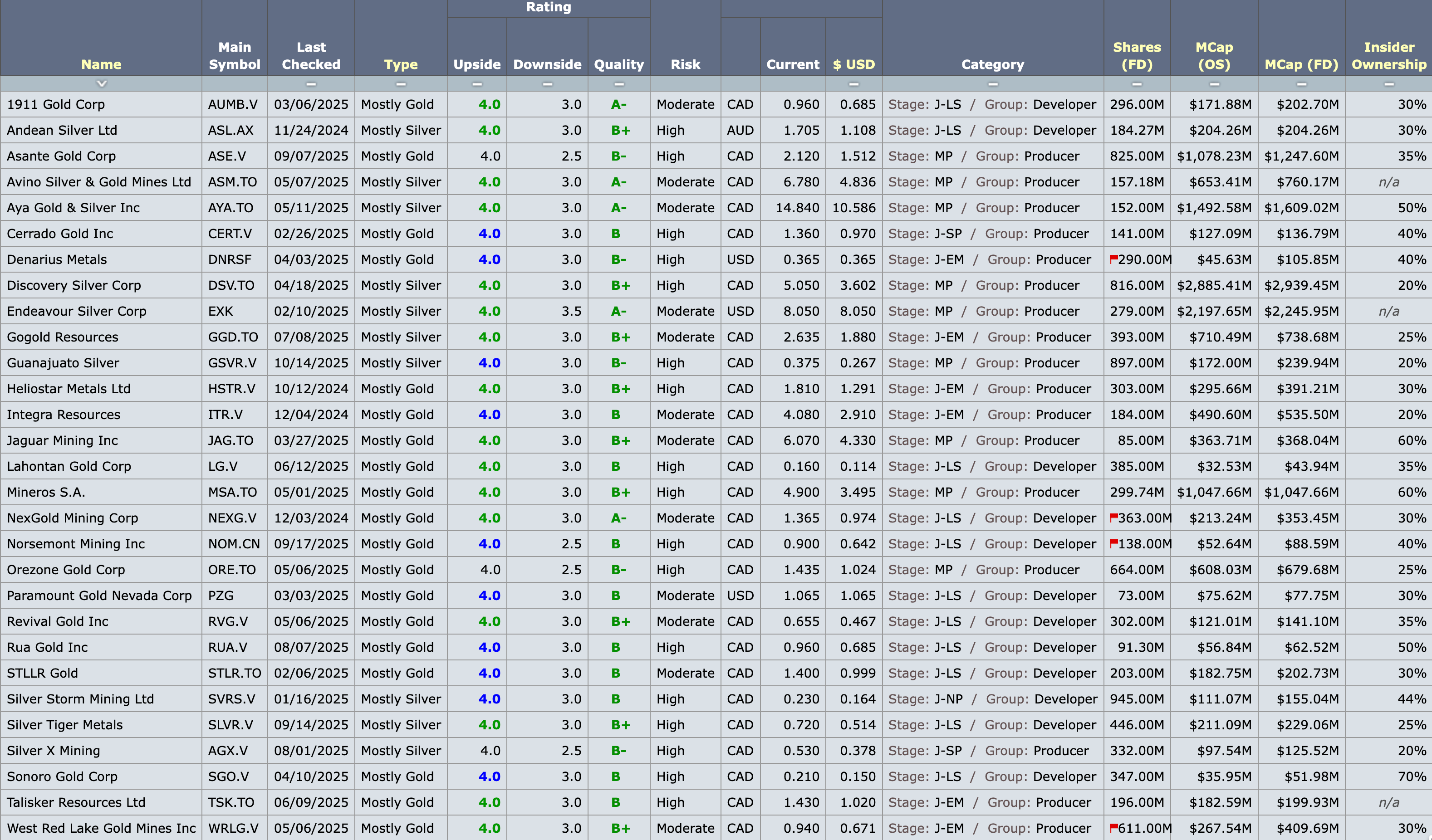Select the Discovery Silver Corp company name
The height and width of the screenshot is (840, 1432).
pyautogui.click(x=74, y=285)
